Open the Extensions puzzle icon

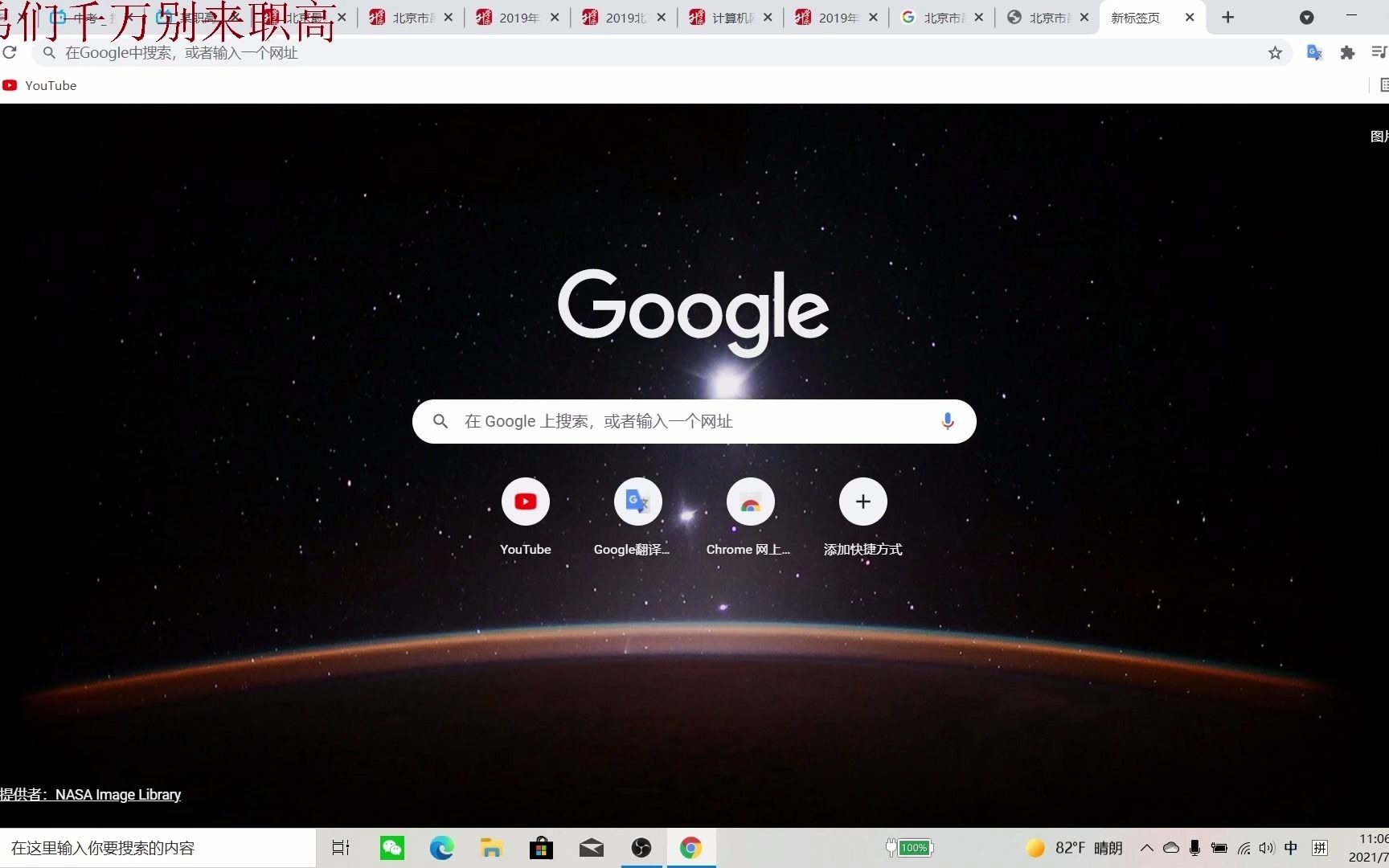(x=1347, y=53)
